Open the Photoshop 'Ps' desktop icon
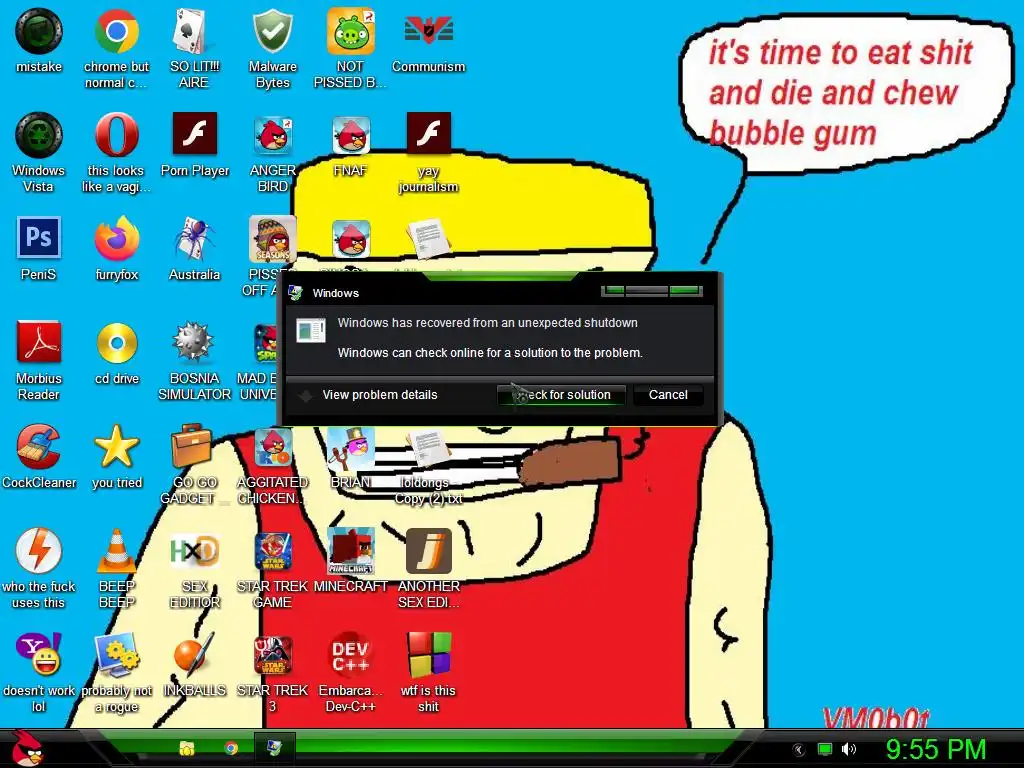The height and width of the screenshot is (768, 1024). point(39,238)
